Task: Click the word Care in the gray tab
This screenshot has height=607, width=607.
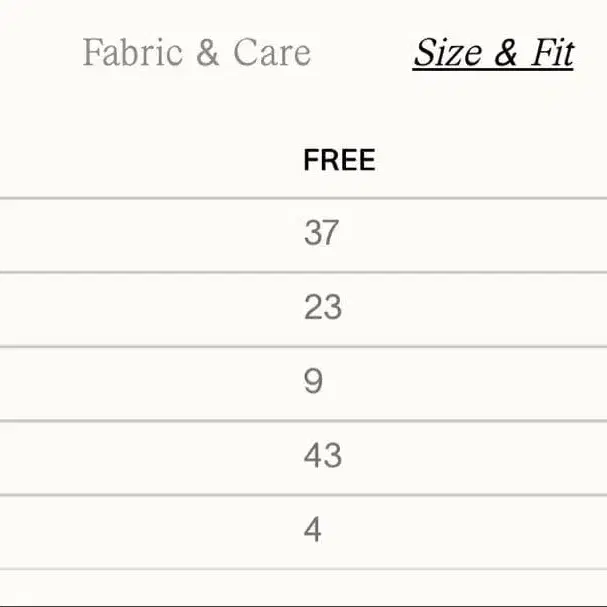Action: click(272, 53)
